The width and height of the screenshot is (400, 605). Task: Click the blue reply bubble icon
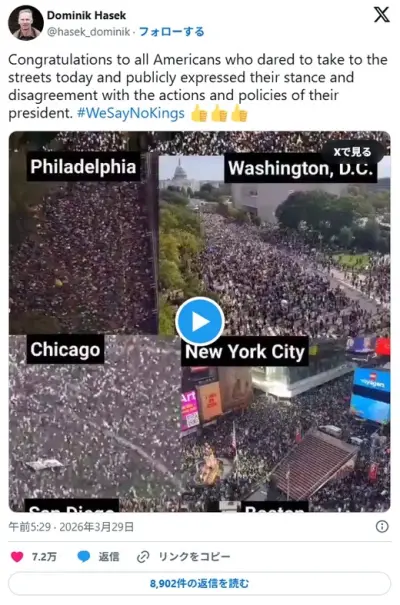[84, 556]
